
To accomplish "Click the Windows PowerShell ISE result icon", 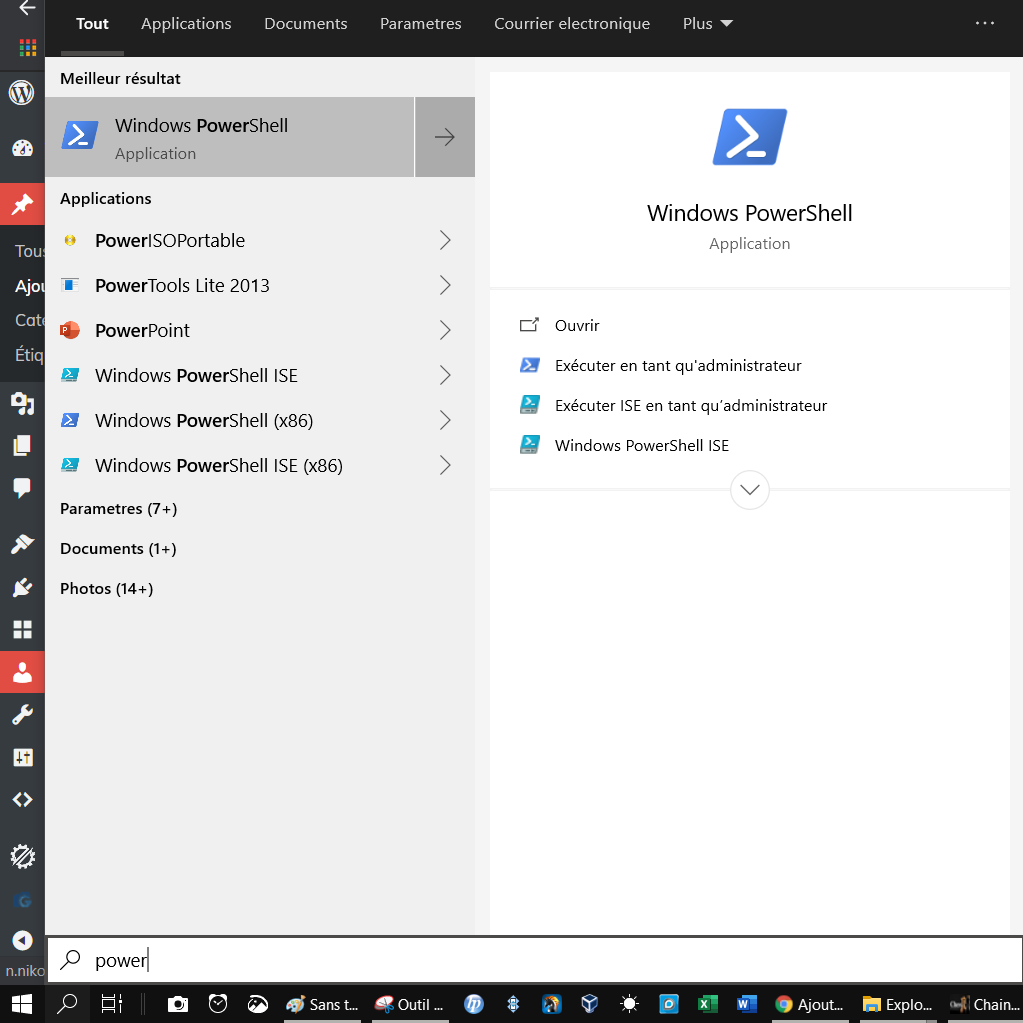I will (70, 375).
